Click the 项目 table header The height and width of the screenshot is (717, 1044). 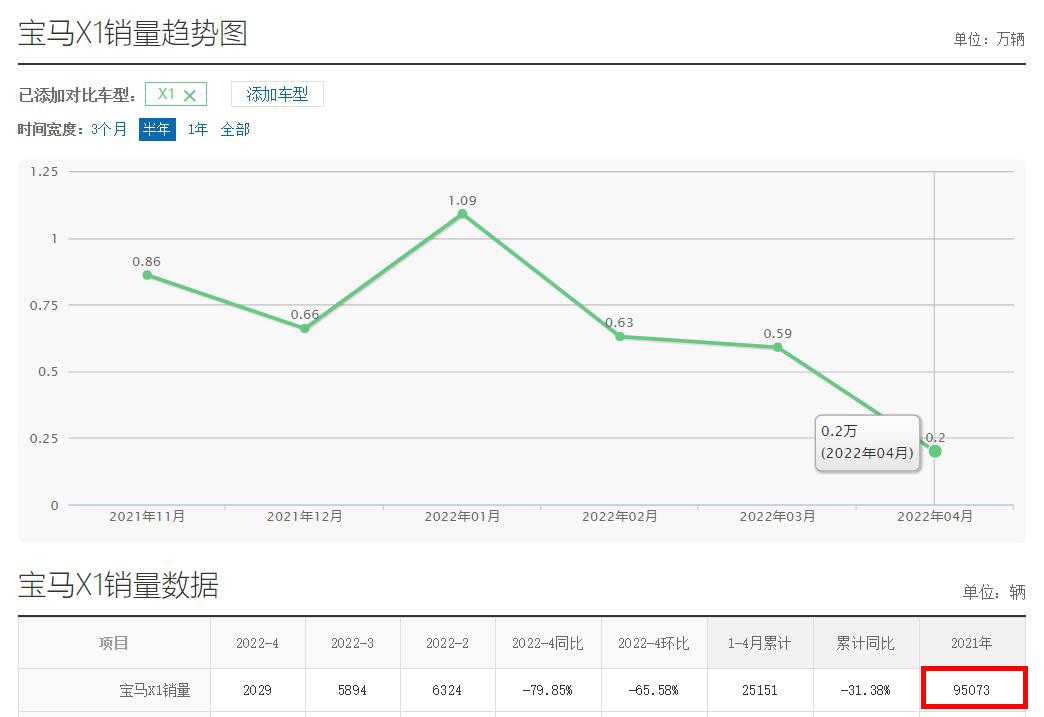tap(114, 643)
